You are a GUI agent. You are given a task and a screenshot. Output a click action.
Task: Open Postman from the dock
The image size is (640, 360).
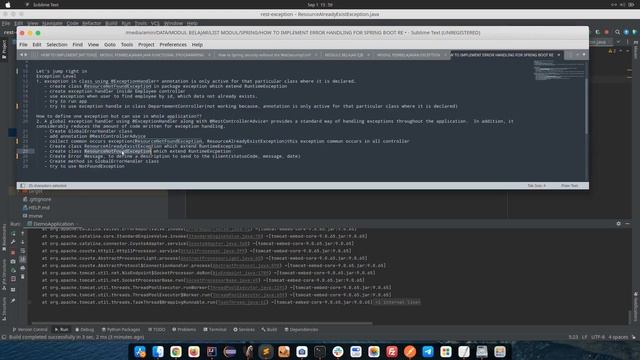pyautogui.click(x=410, y=351)
